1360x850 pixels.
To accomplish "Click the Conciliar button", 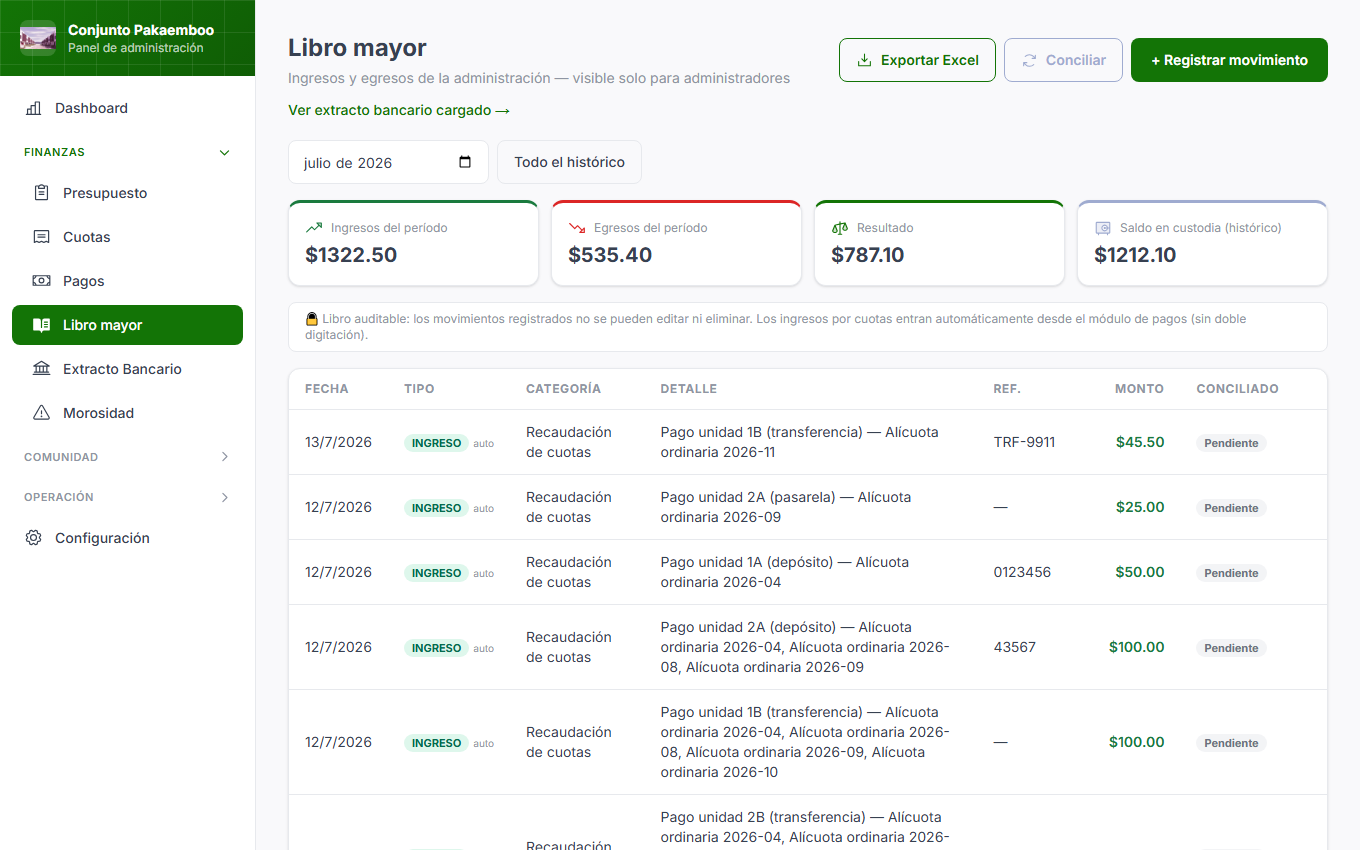I will (1063, 60).
